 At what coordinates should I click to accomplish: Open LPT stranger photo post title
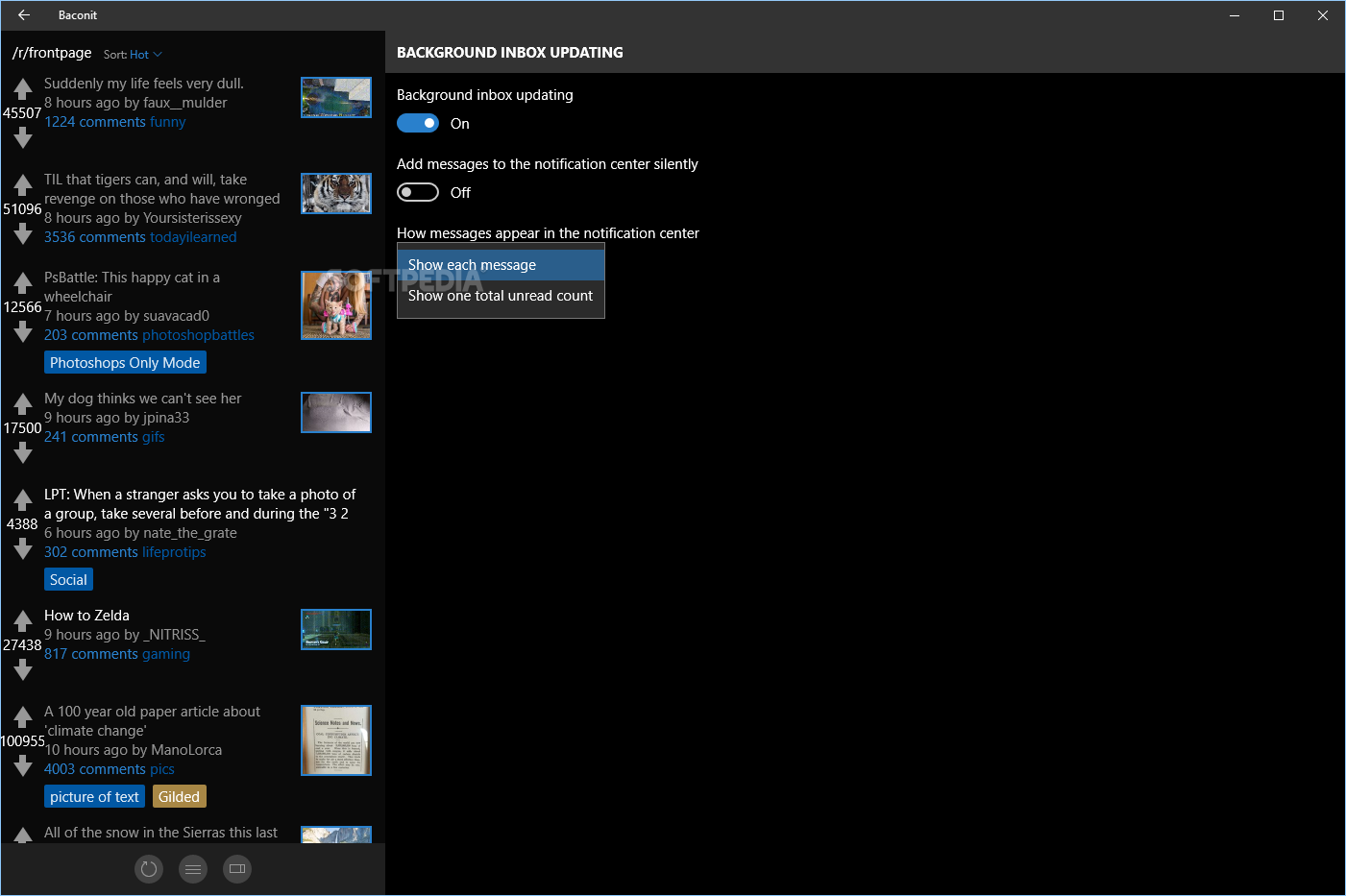[200, 504]
